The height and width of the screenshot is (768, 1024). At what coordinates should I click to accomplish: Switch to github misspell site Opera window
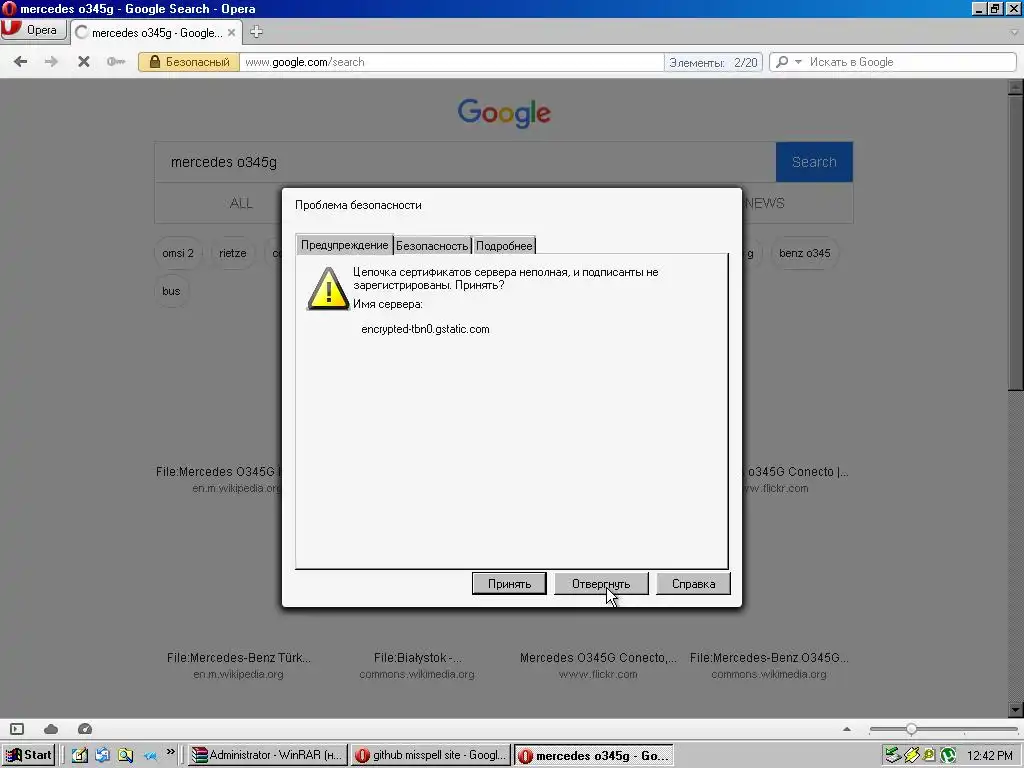(x=430, y=756)
